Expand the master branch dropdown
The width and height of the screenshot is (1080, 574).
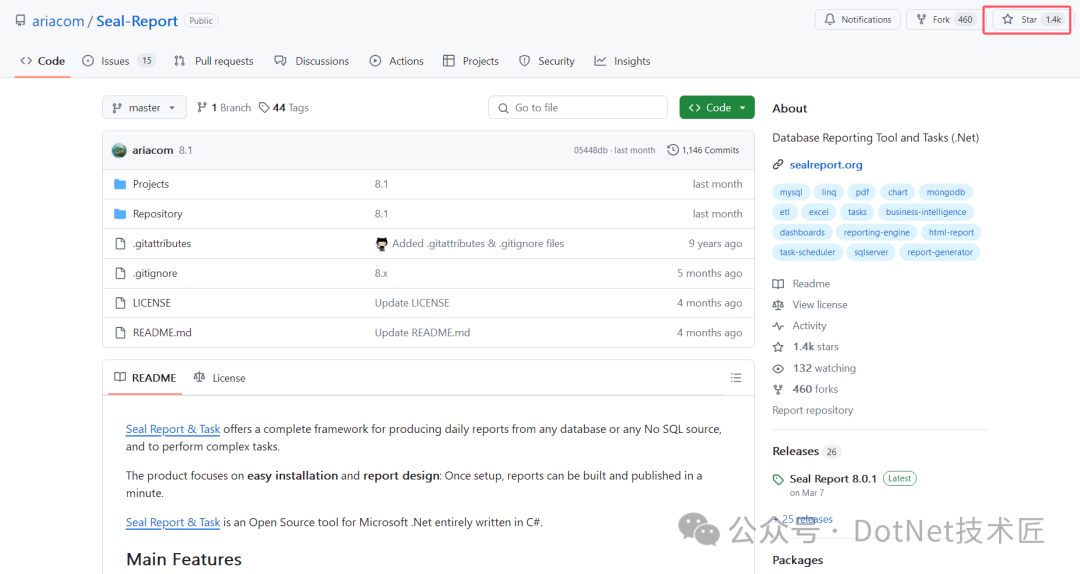(x=144, y=108)
